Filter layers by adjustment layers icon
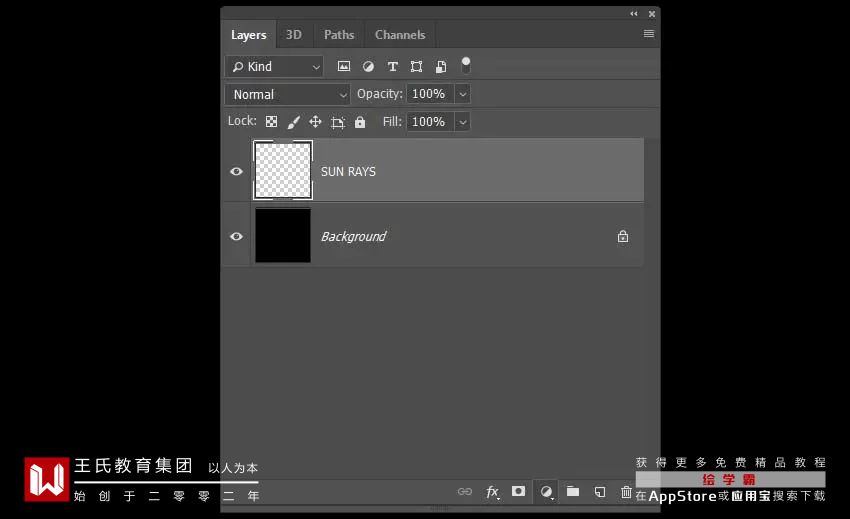This screenshot has height=519, width=850. click(x=368, y=66)
